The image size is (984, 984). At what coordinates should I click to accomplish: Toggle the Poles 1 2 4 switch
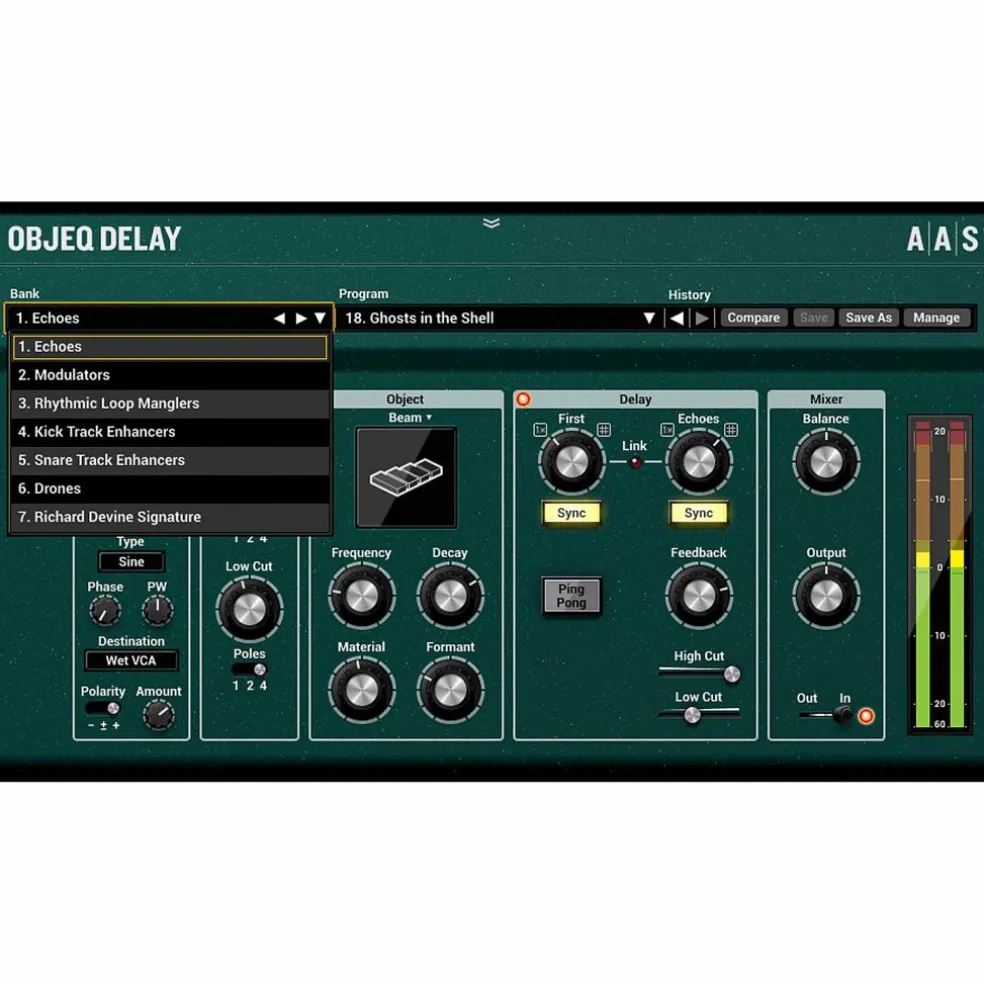pyautogui.click(x=249, y=670)
